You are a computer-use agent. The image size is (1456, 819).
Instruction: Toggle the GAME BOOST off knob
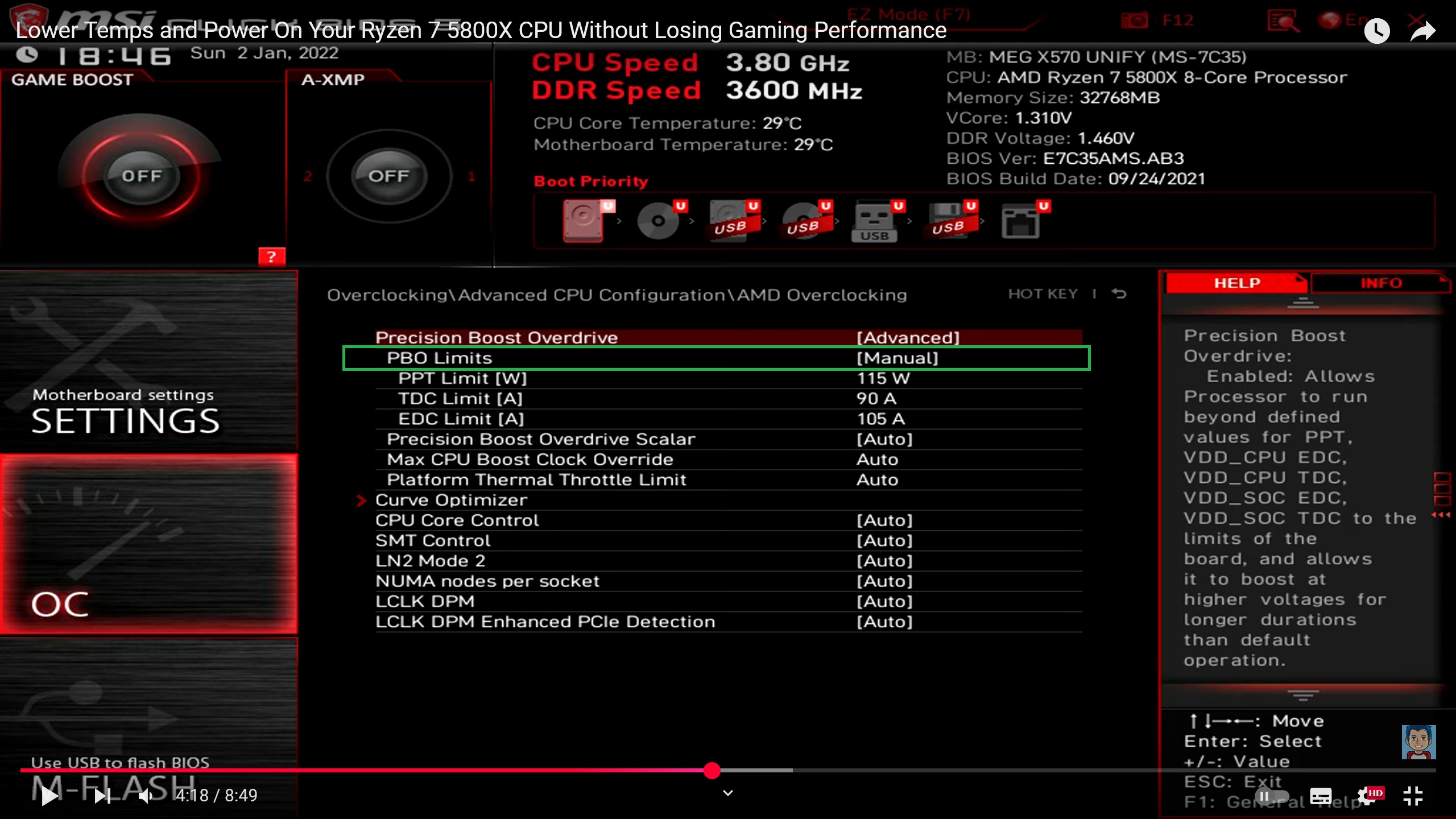142,176
